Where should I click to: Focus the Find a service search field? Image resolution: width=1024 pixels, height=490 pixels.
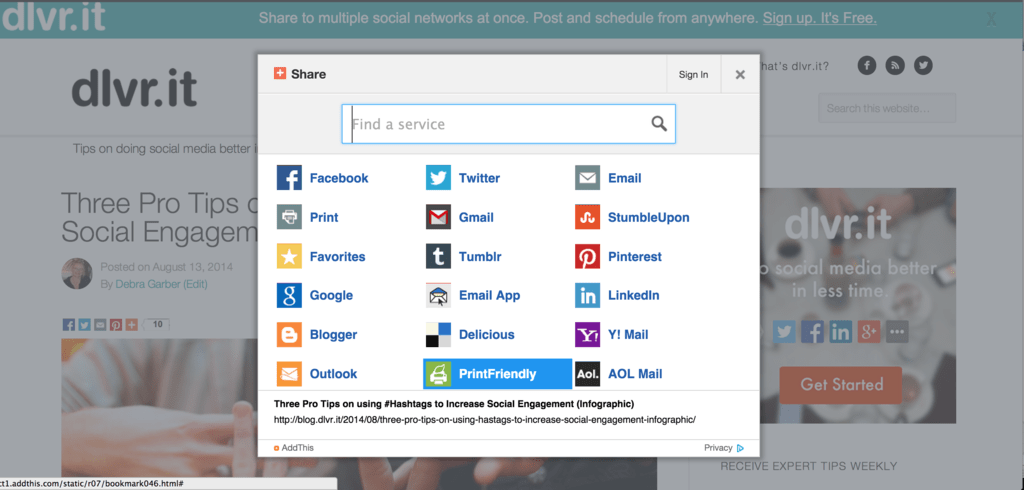tap(508, 124)
